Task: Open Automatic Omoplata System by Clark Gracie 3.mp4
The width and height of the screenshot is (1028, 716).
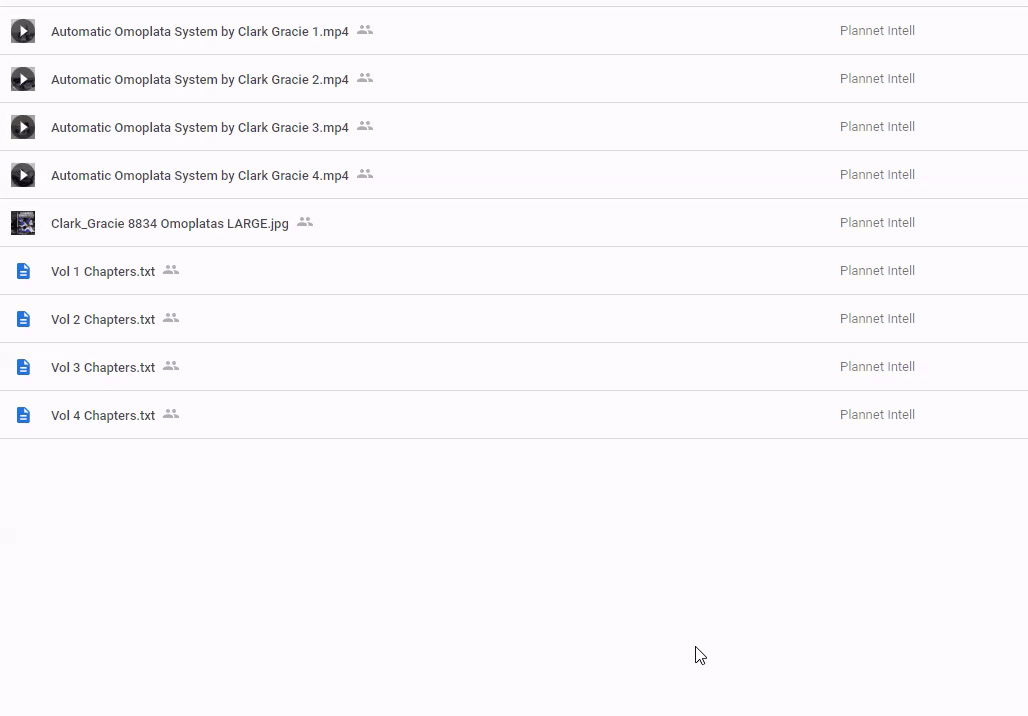Action: (x=199, y=127)
